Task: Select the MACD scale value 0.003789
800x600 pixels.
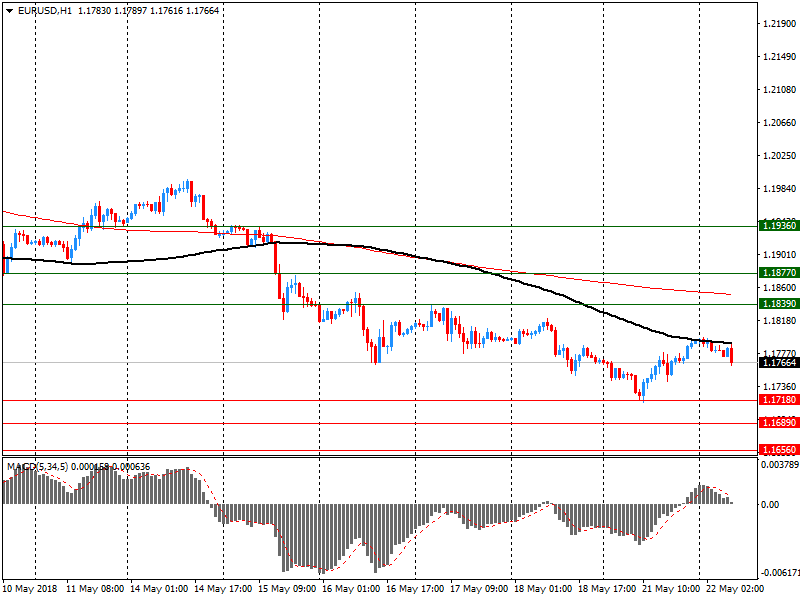Action: click(780, 465)
